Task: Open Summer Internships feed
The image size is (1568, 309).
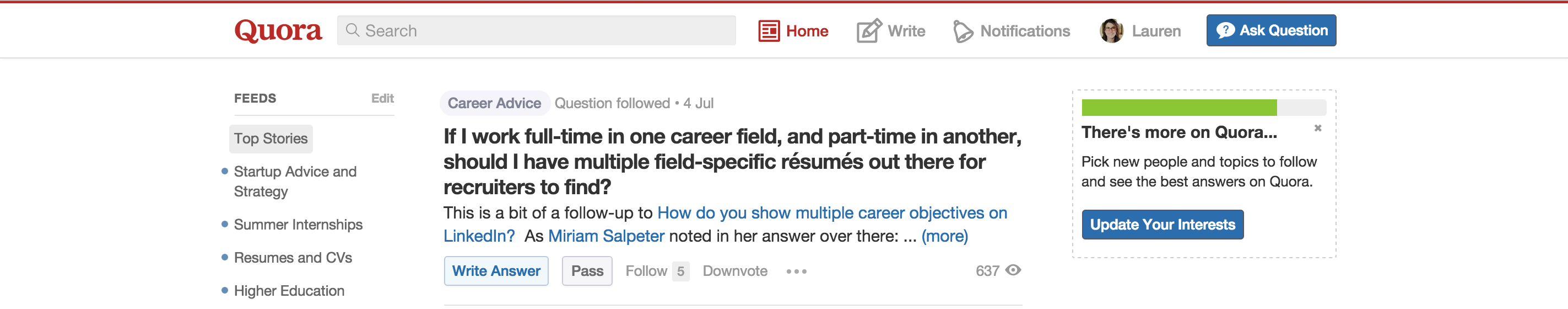Action: 298,225
